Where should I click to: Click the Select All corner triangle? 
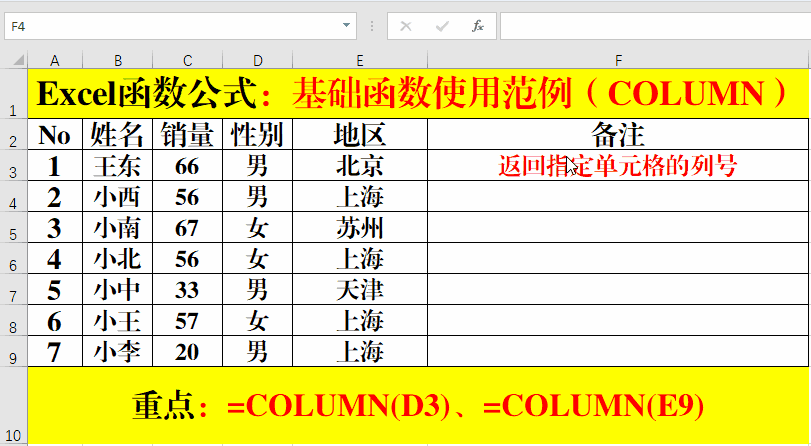pos(18,60)
